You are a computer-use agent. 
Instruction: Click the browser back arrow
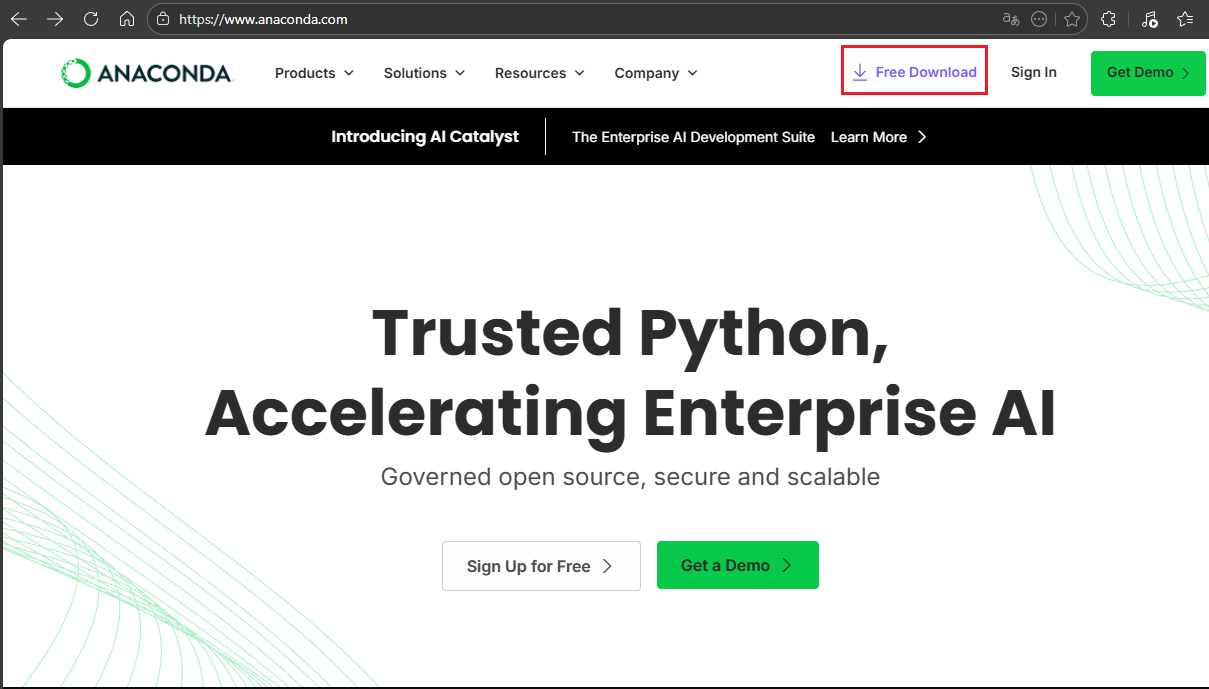pos(19,19)
